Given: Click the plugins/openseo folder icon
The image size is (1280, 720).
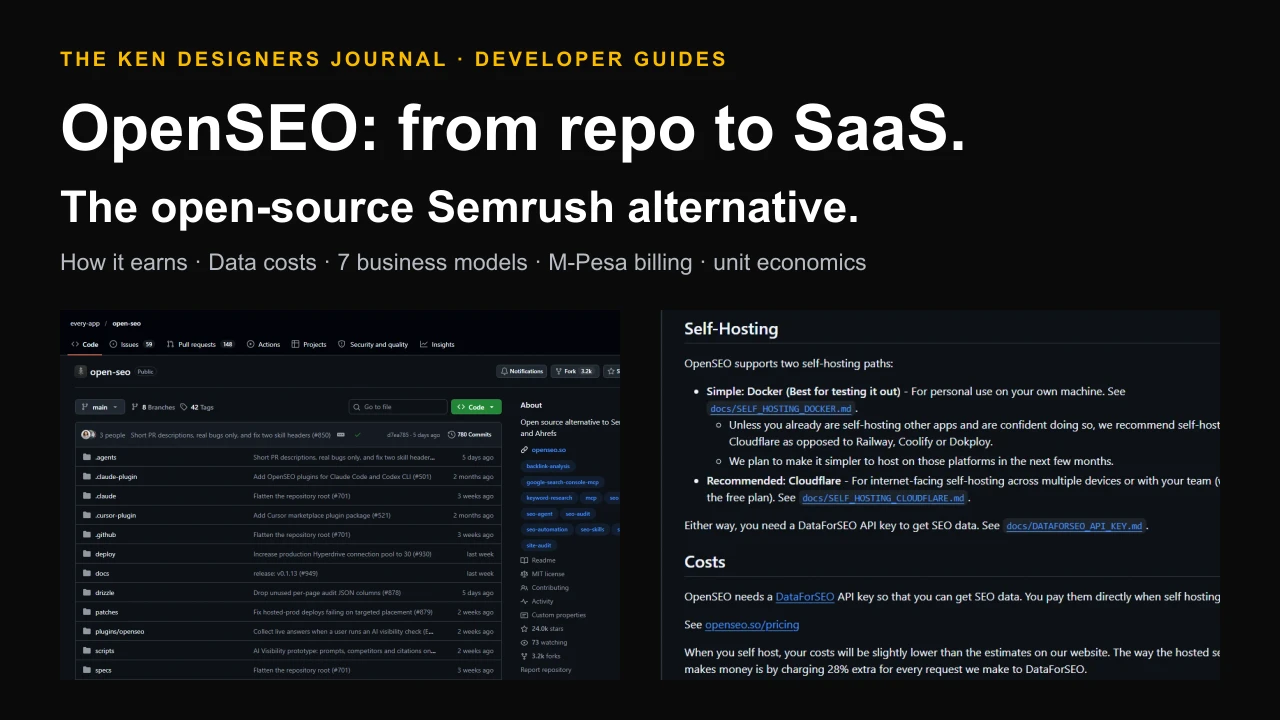Looking at the screenshot, I should [x=87, y=632].
